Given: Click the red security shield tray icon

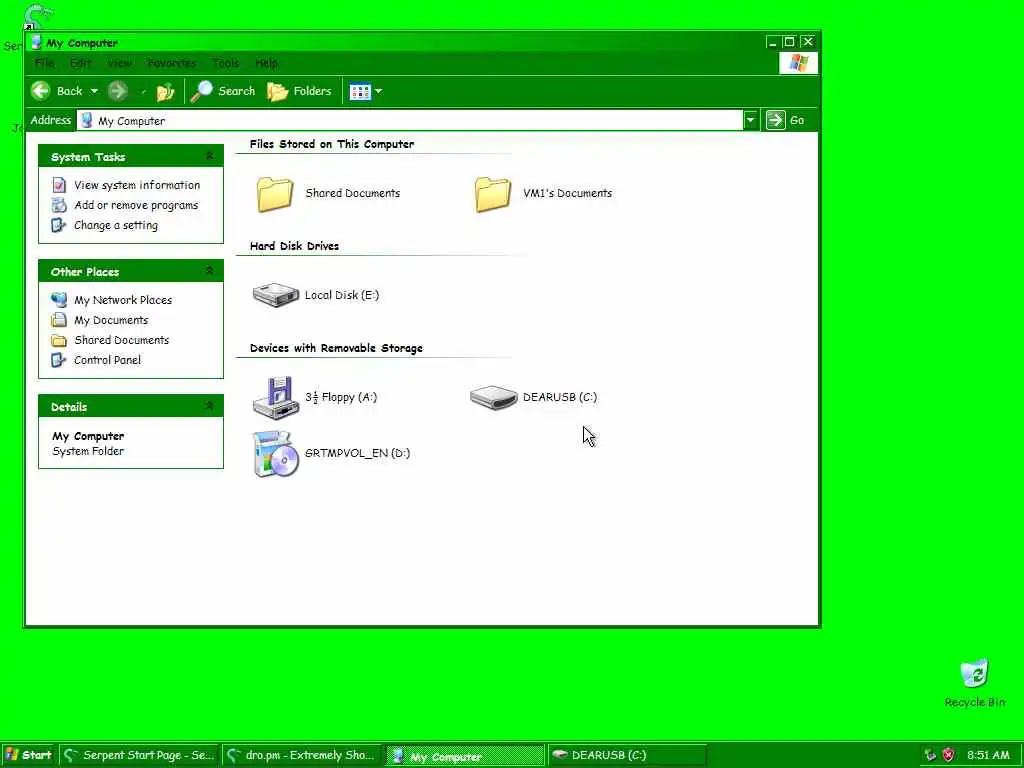Looking at the screenshot, I should tap(948, 755).
